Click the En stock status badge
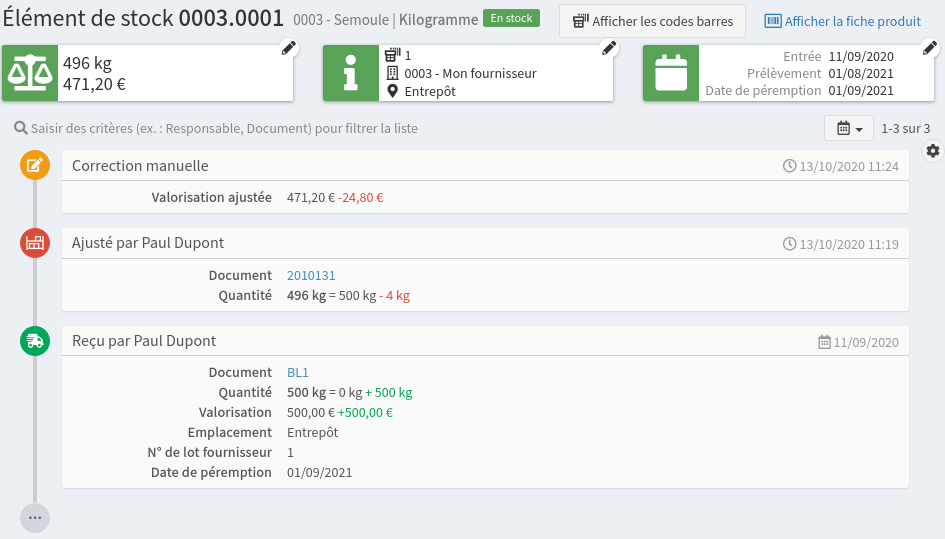 click(511, 18)
